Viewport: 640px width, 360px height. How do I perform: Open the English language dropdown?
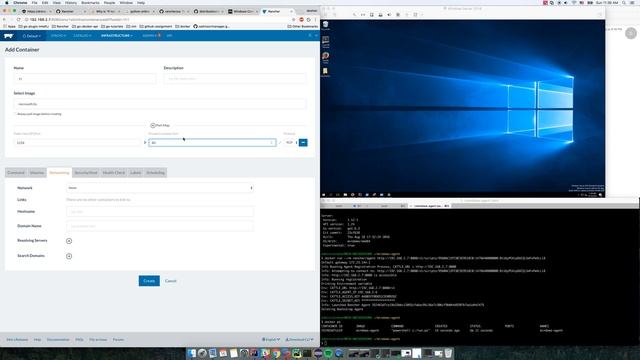(271, 340)
